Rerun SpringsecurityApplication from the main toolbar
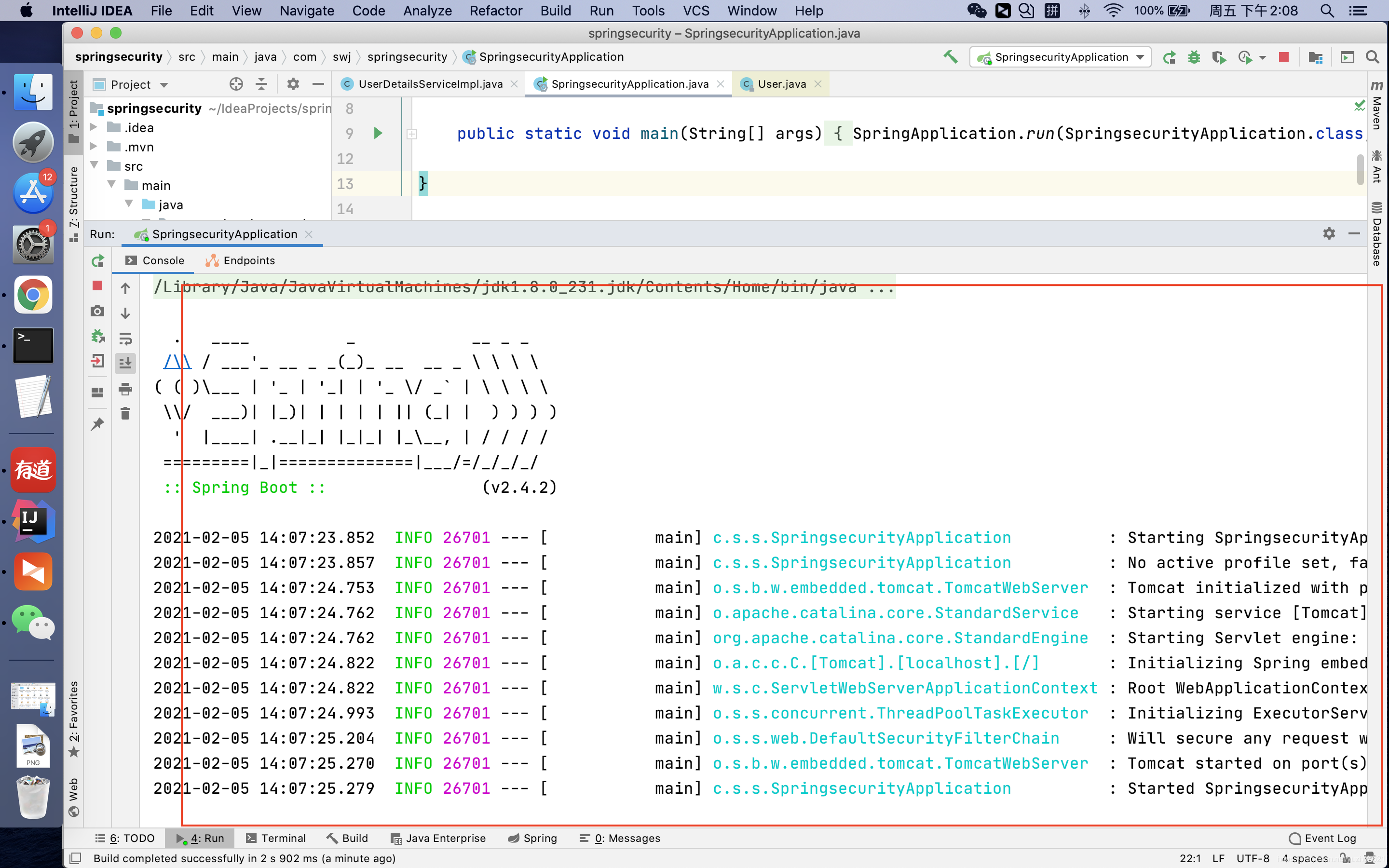This screenshot has width=1389, height=868. 1169,57
